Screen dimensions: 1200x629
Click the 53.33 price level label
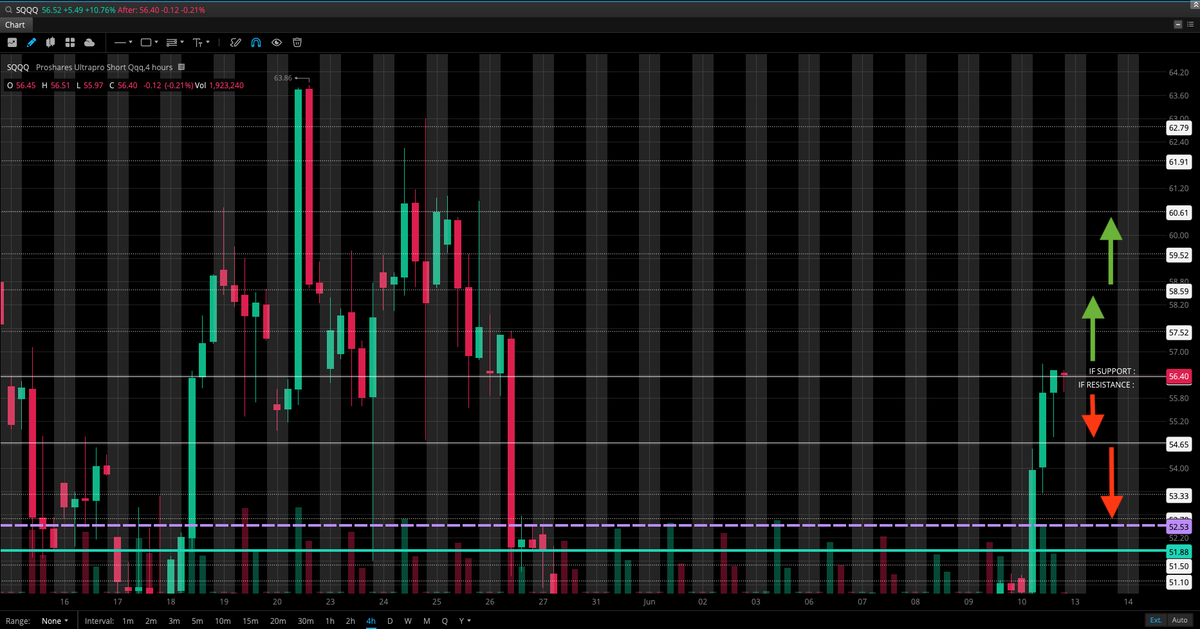[x=1178, y=496]
